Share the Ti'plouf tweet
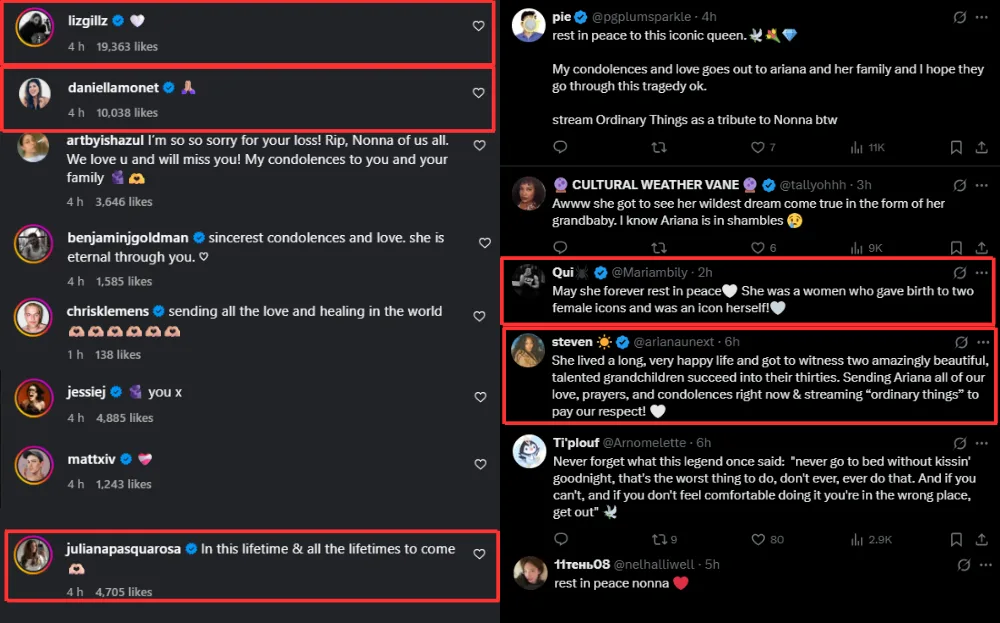The width and height of the screenshot is (1000, 623). pyautogui.click(x=983, y=539)
